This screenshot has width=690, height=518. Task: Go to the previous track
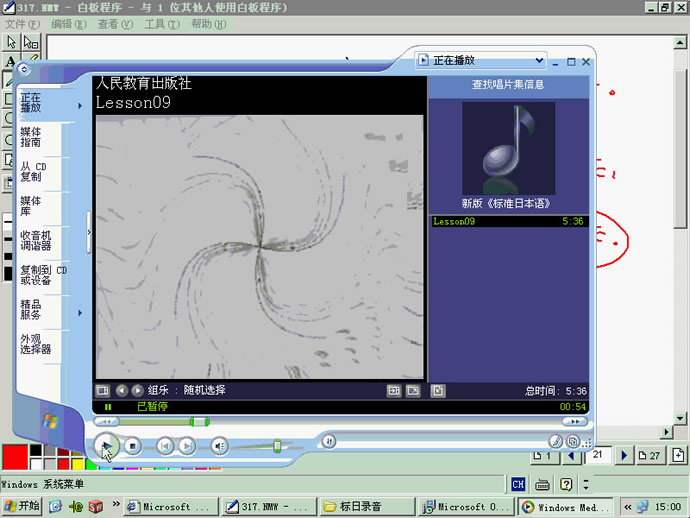point(165,446)
